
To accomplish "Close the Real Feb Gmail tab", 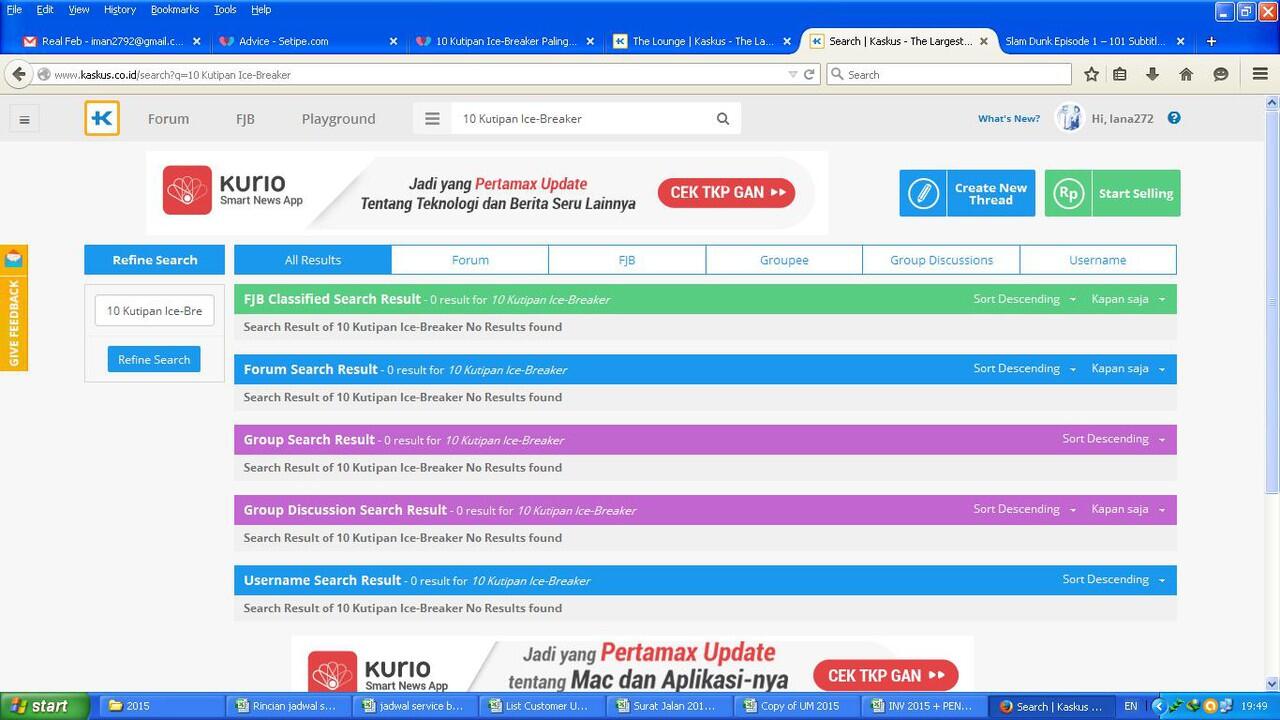I will point(196,41).
